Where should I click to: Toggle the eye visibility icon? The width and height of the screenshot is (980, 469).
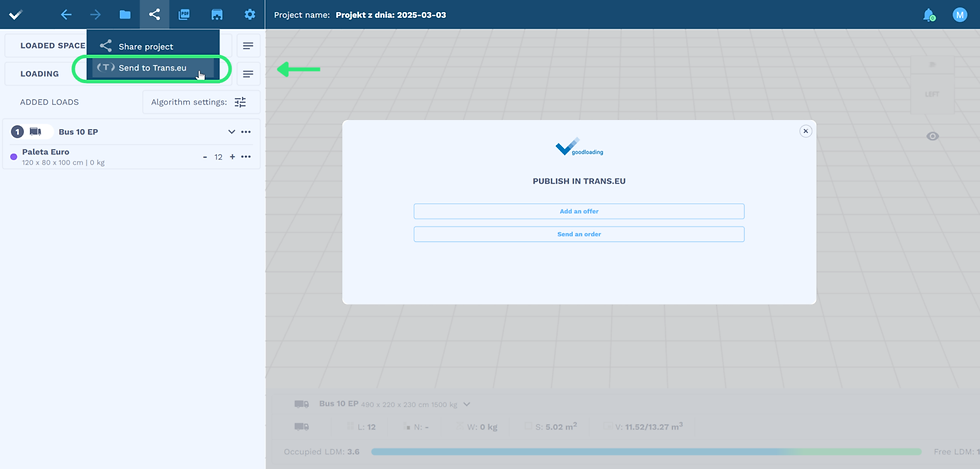tap(932, 136)
